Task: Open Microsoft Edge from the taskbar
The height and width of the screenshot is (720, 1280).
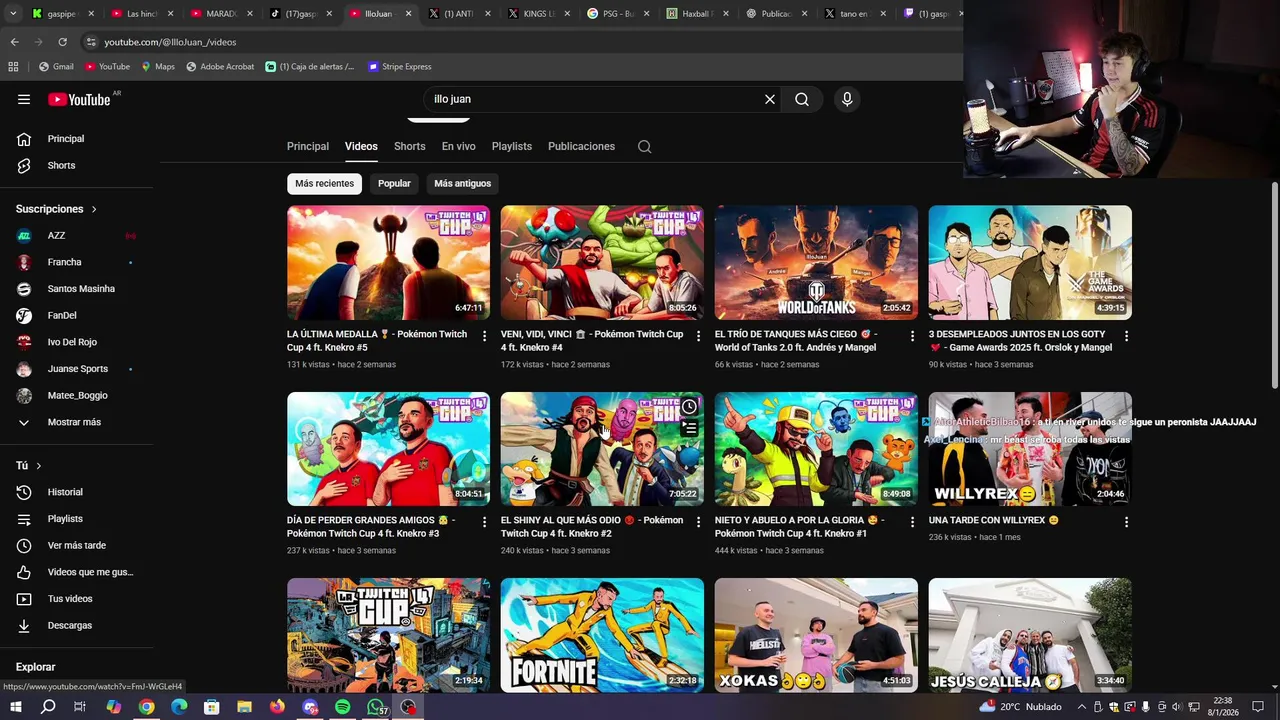Action: [179, 707]
